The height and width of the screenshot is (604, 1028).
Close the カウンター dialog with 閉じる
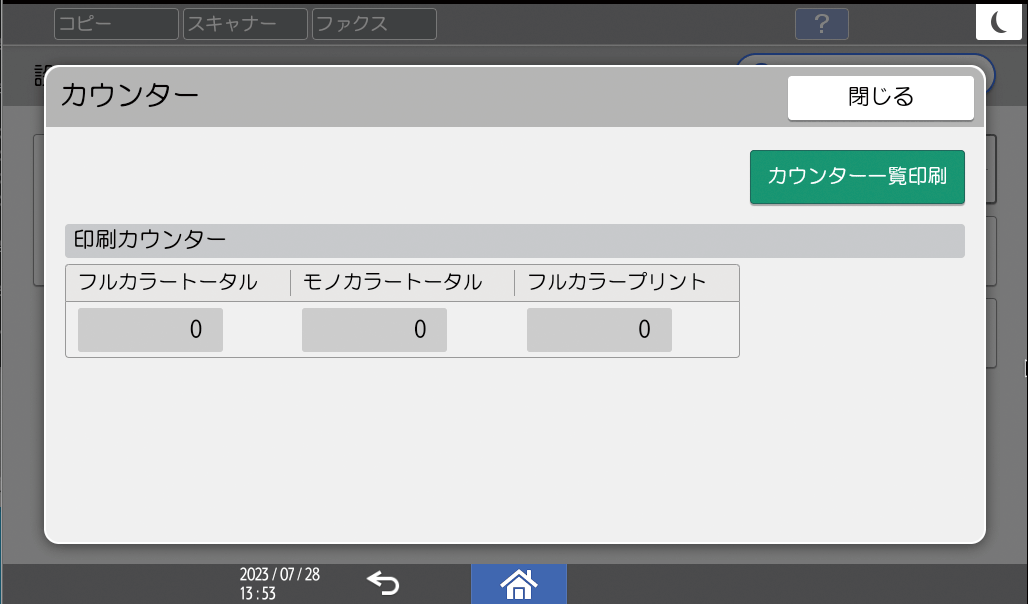click(x=881, y=97)
